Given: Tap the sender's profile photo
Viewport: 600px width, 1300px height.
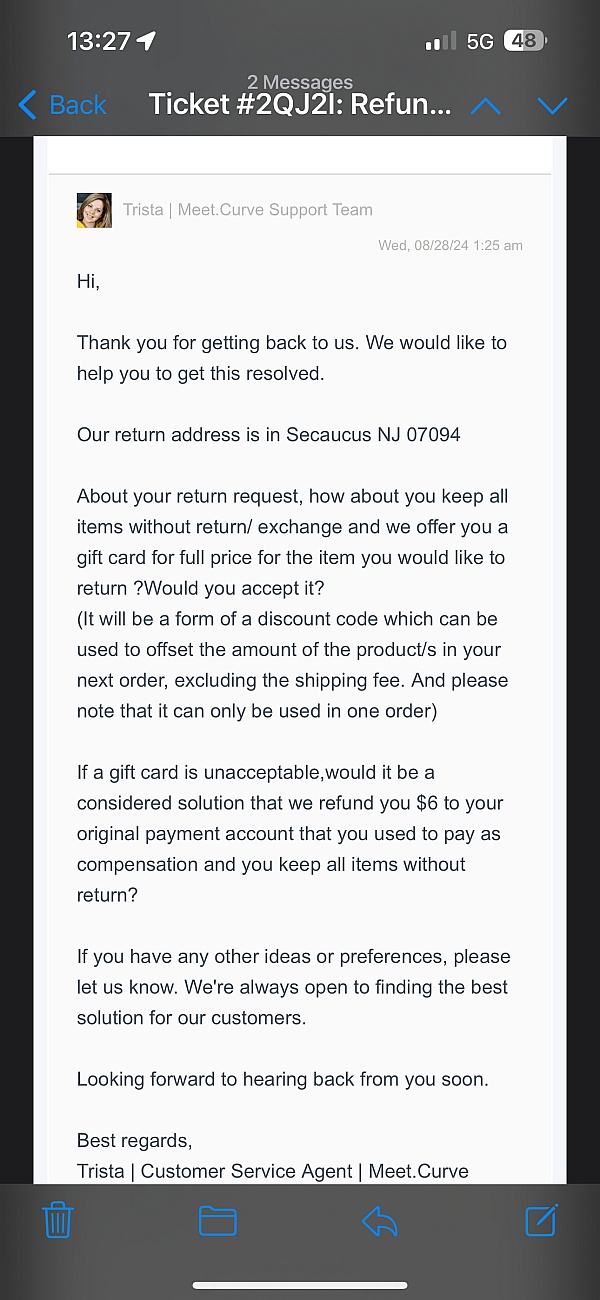Looking at the screenshot, I should (x=94, y=210).
